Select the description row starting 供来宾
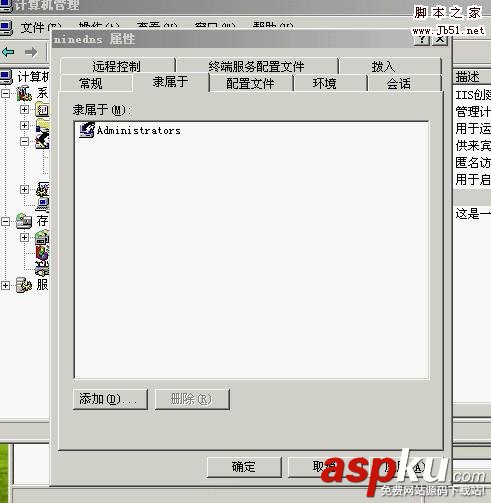Image resolution: width=491 pixels, height=503 pixels. 473,146
